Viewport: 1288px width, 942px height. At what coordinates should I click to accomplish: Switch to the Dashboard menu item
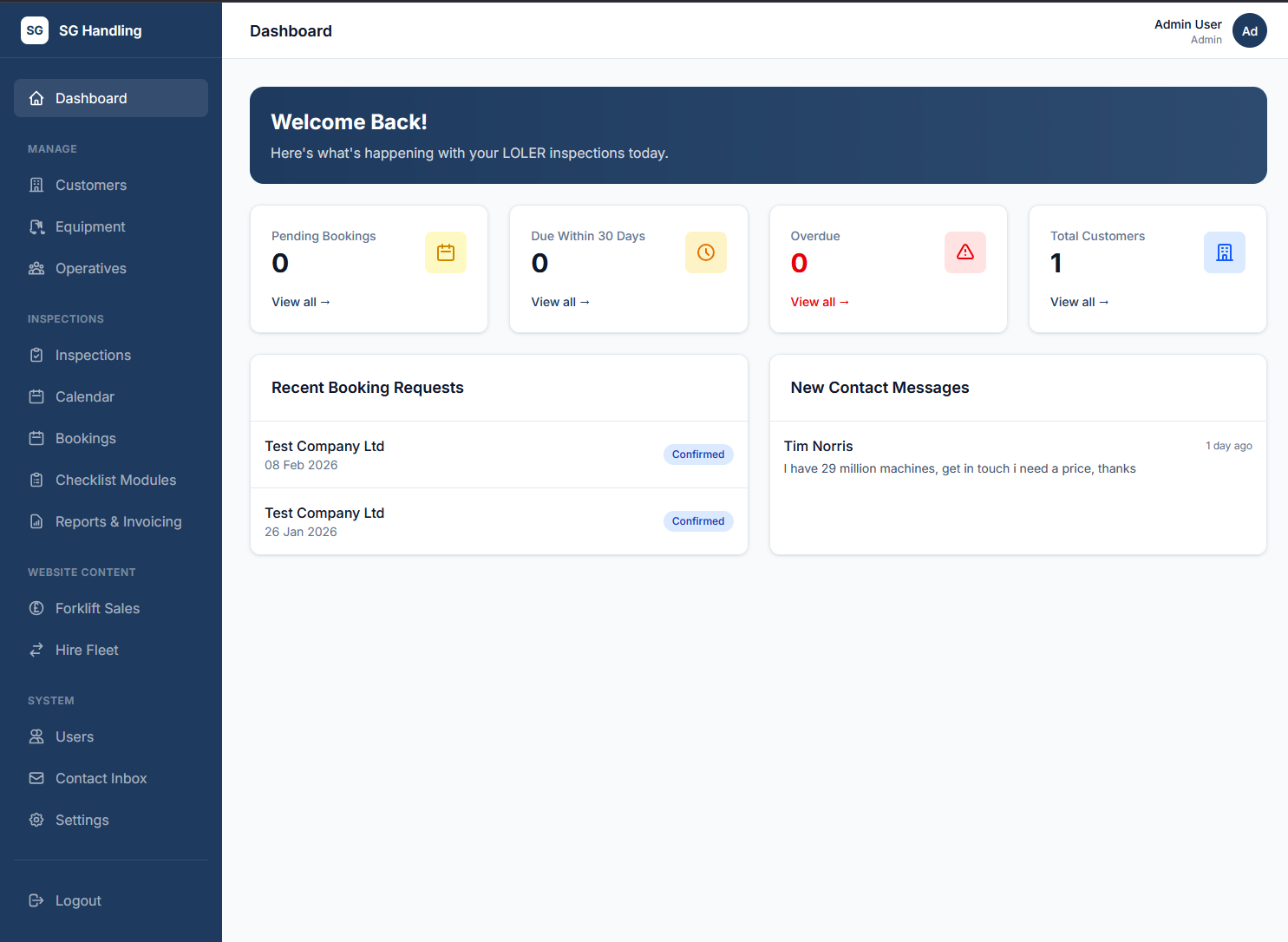click(x=91, y=98)
